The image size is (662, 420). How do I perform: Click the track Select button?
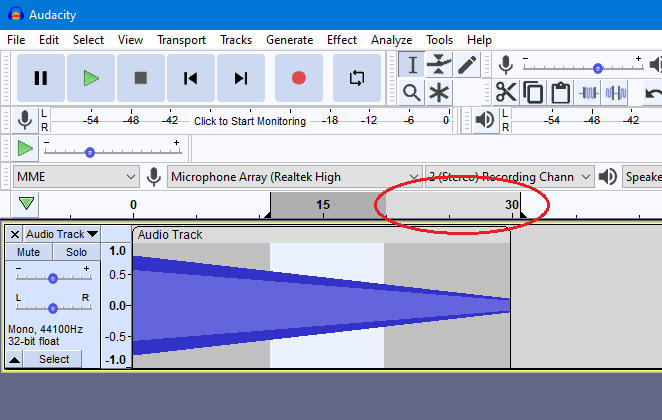point(54,359)
